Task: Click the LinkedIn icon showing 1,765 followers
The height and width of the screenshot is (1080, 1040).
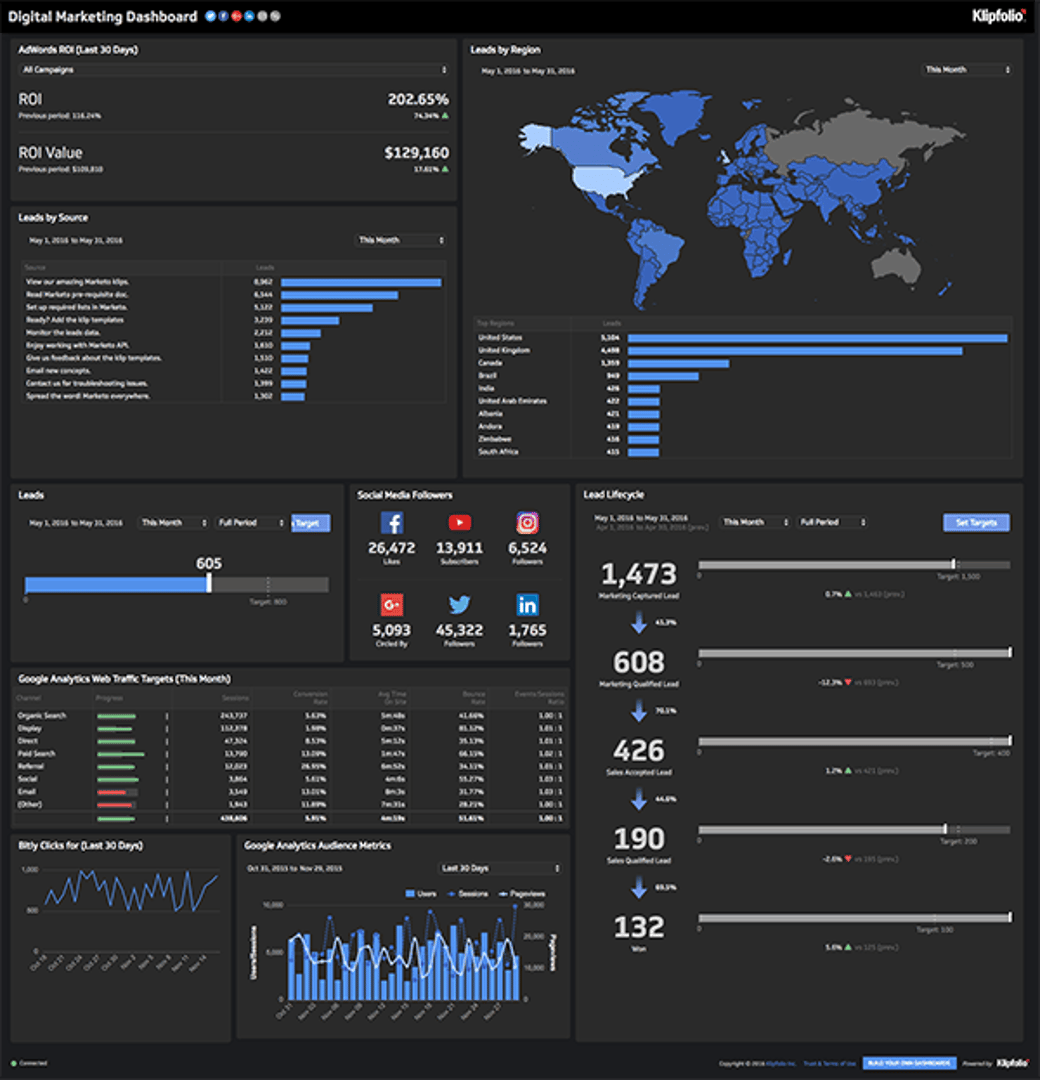Action: (527, 605)
